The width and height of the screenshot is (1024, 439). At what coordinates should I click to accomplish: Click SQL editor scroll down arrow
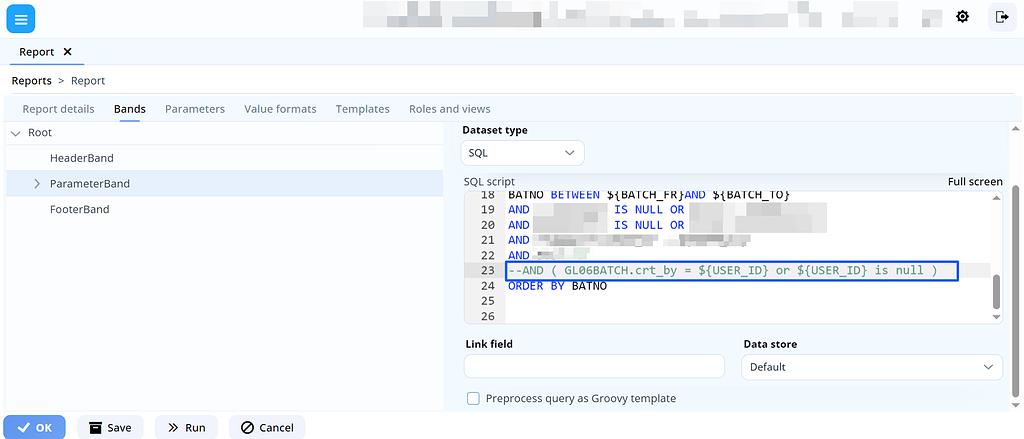996,317
